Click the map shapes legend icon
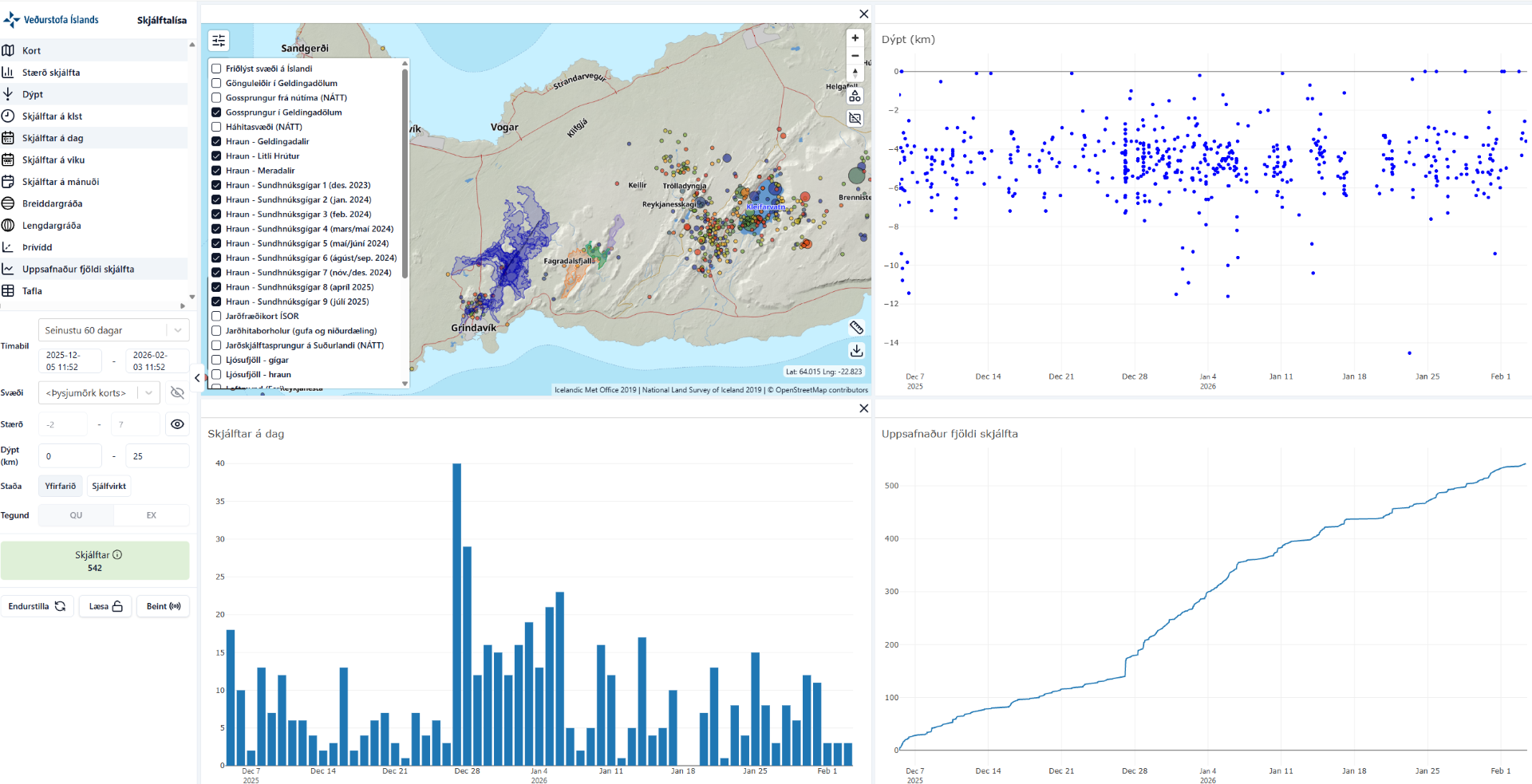Screen dimensions: 1532x784 pos(855,97)
